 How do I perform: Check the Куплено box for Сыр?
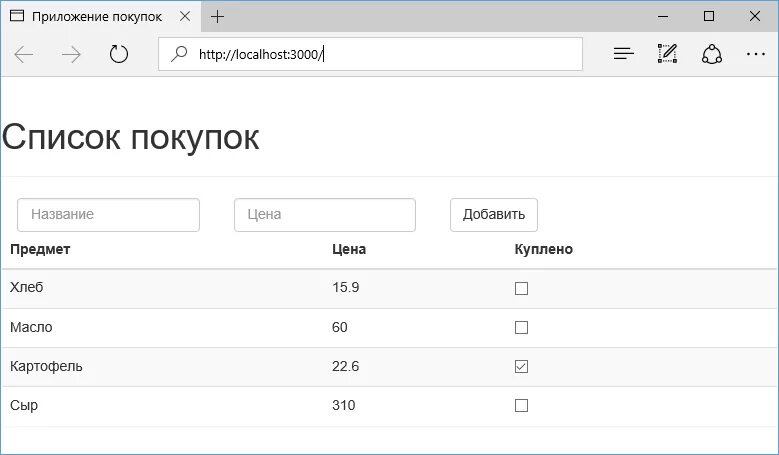pyautogui.click(x=521, y=405)
